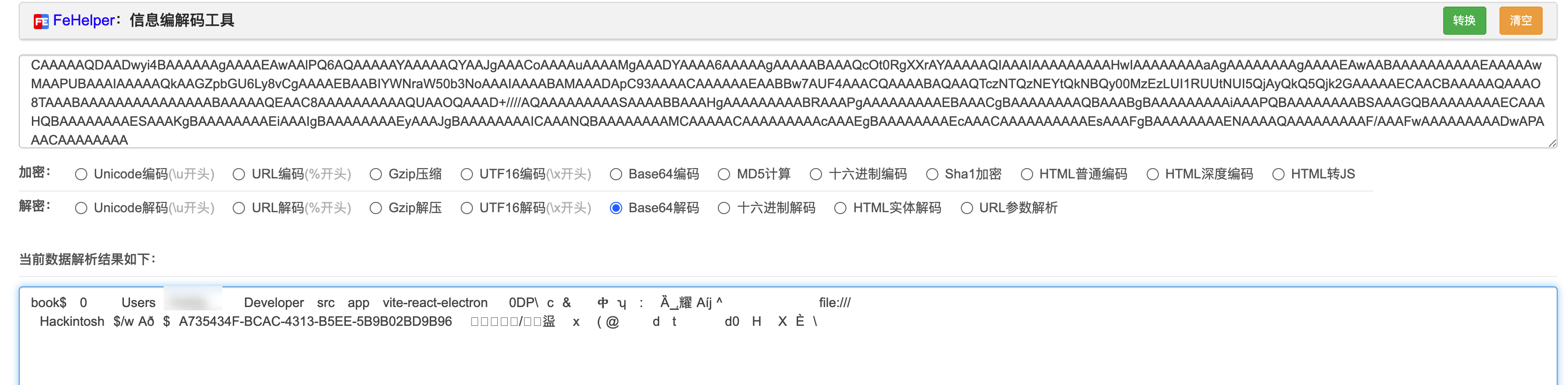Choose HTML转JS radio option

[x=1278, y=174]
